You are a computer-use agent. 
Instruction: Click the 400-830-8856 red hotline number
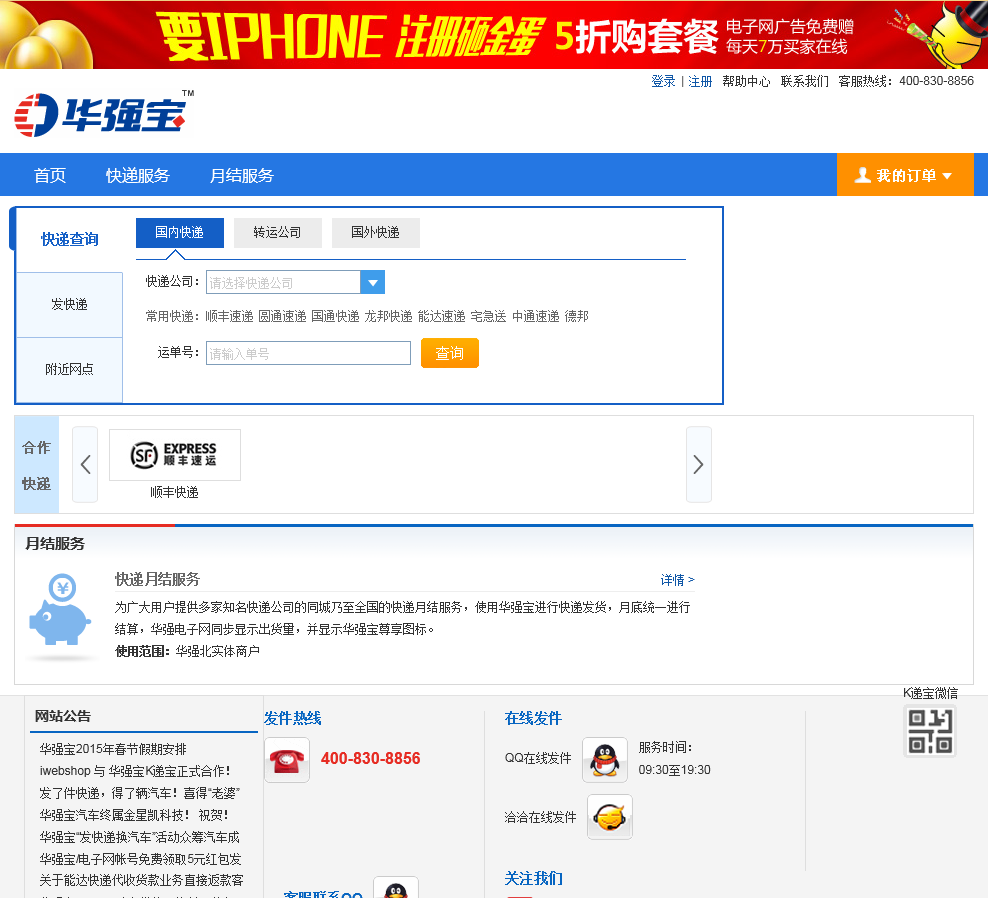point(370,758)
